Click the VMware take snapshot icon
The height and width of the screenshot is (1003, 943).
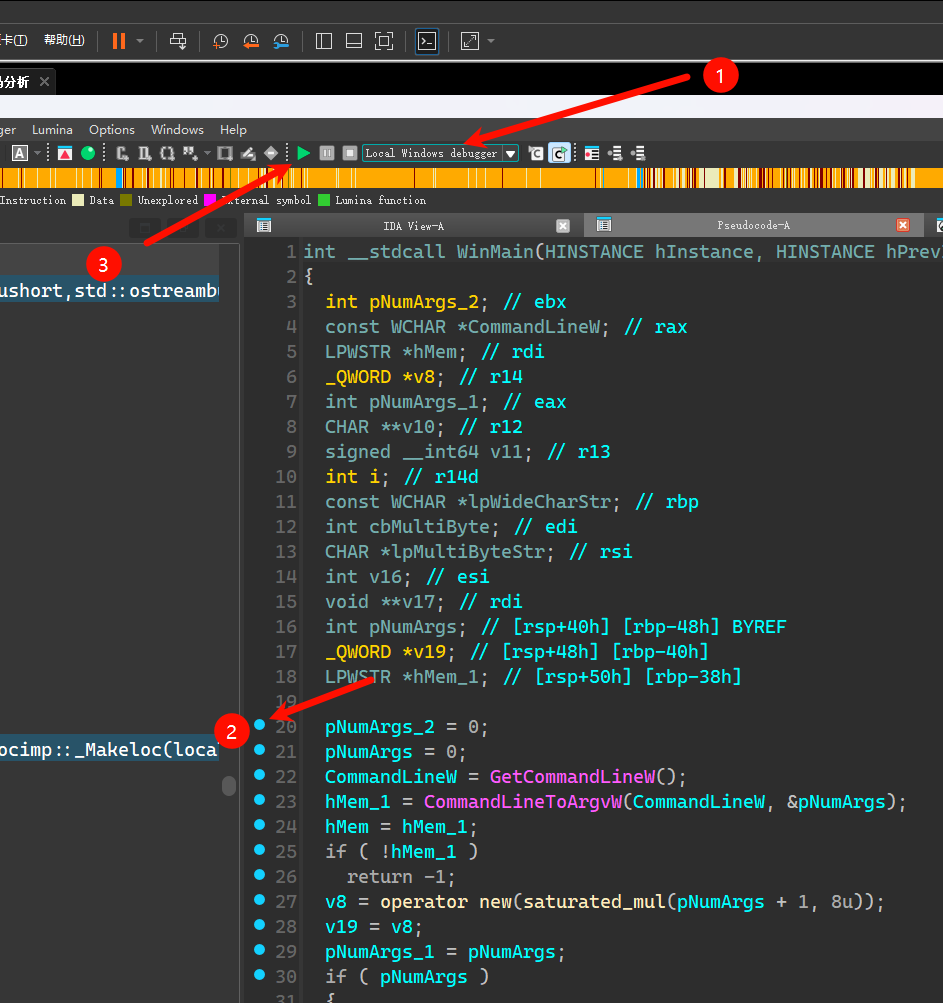pos(221,41)
